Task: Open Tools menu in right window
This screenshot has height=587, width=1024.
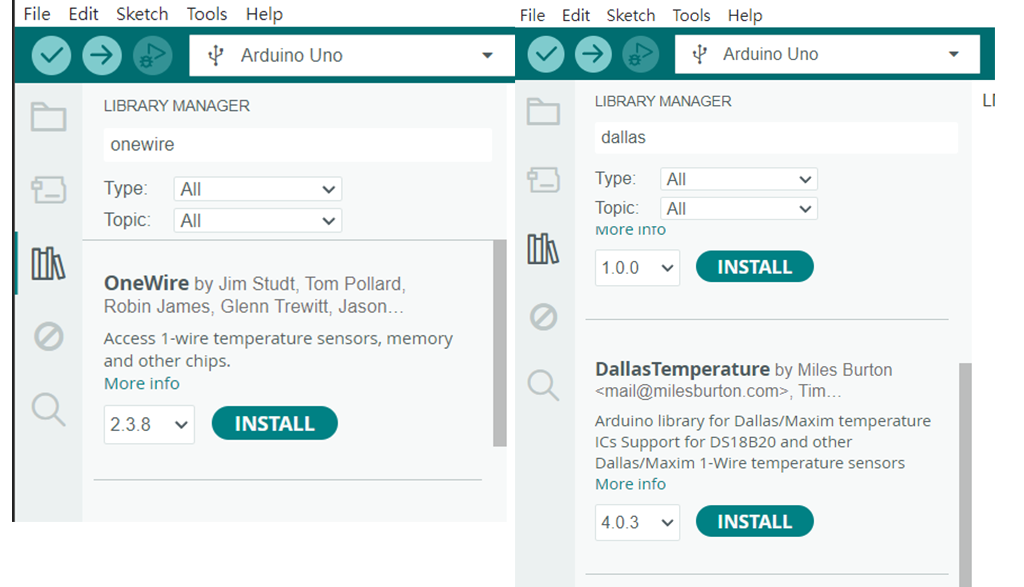Action: point(691,15)
